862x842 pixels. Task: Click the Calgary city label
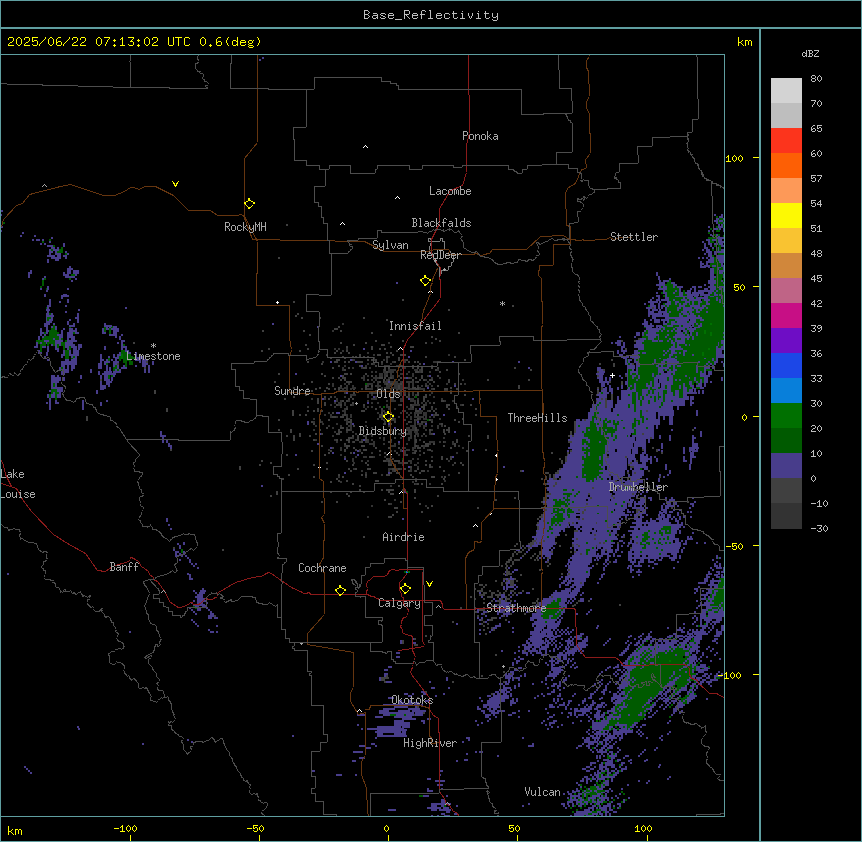pos(399,603)
